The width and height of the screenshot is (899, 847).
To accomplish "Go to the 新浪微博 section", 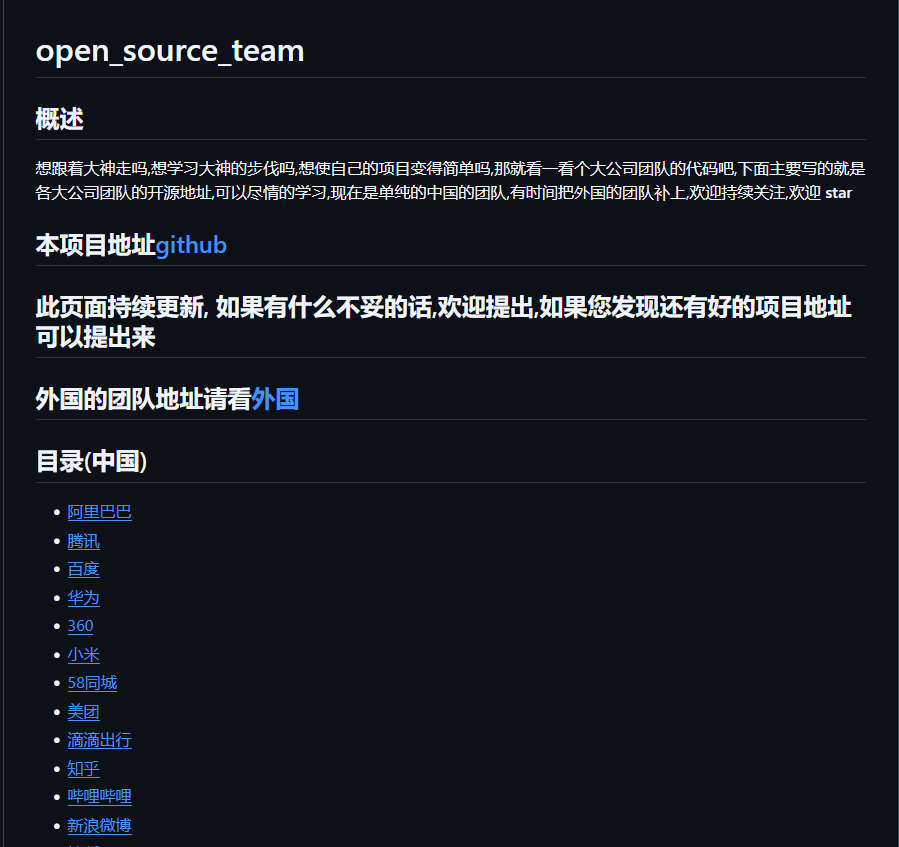I will tap(100, 825).
